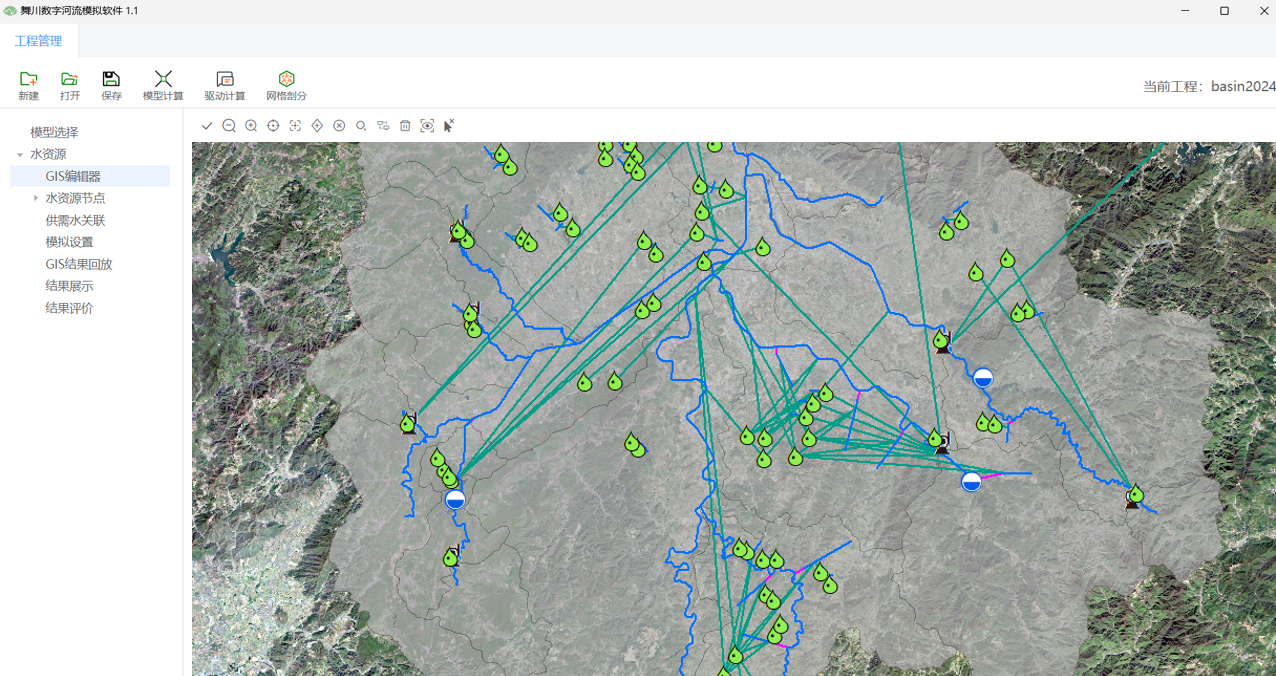This screenshot has width=1276, height=676.
Task: Click the trash delete icon in map toolbar
Action: click(405, 126)
